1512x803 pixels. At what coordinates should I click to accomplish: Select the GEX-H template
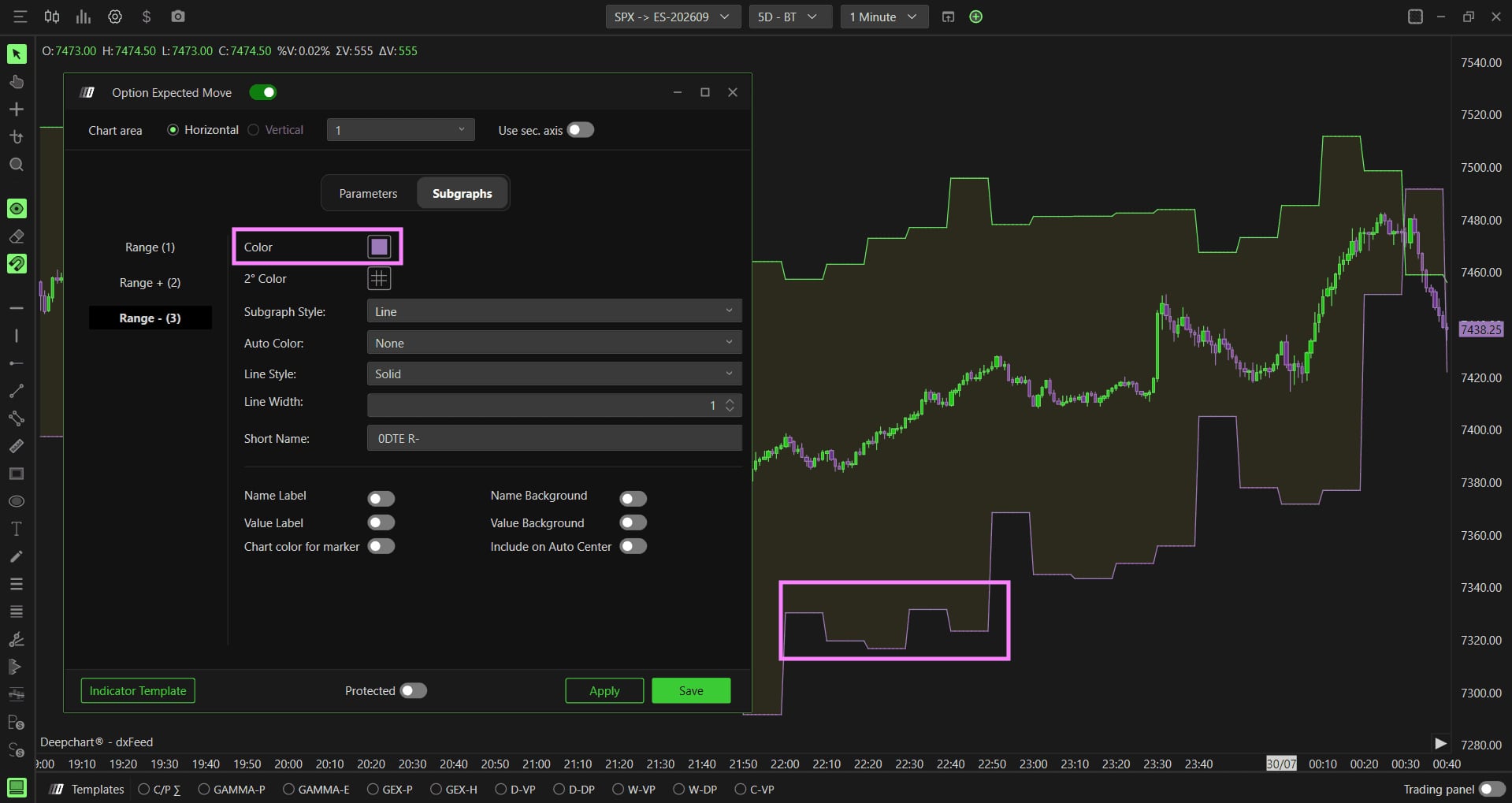[x=454, y=789]
